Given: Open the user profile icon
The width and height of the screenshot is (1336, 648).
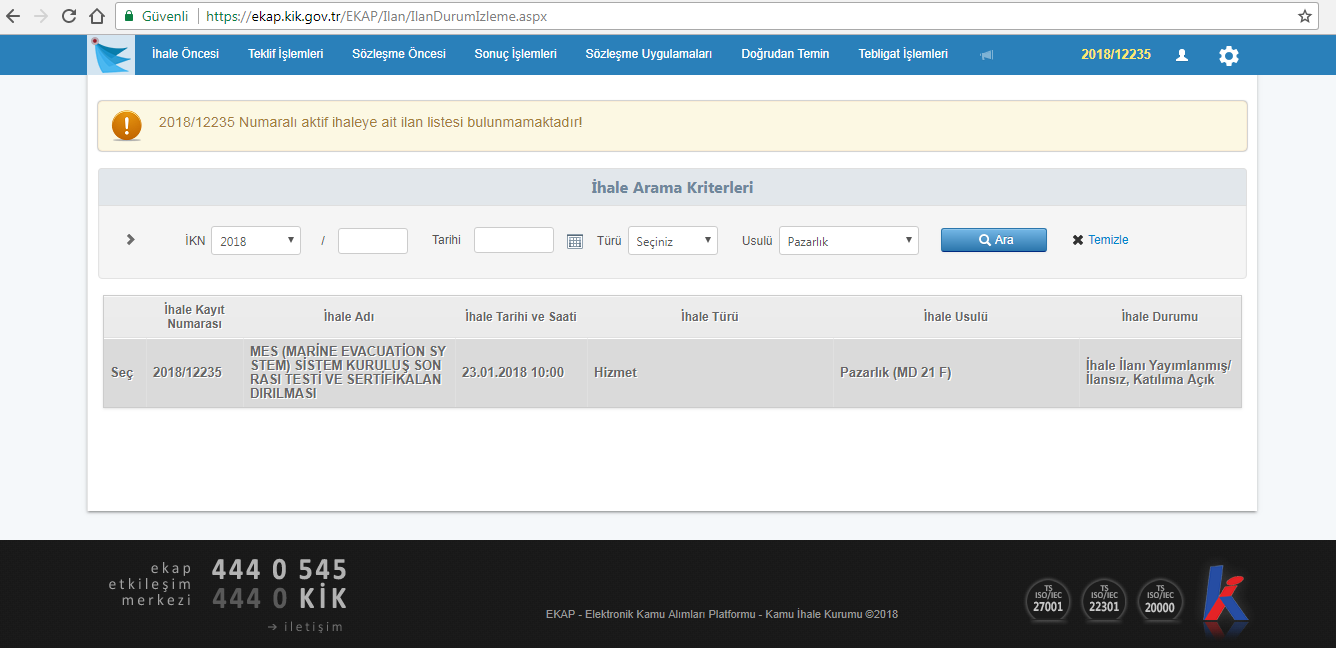Looking at the screenshot, I should click(1181, 55).
